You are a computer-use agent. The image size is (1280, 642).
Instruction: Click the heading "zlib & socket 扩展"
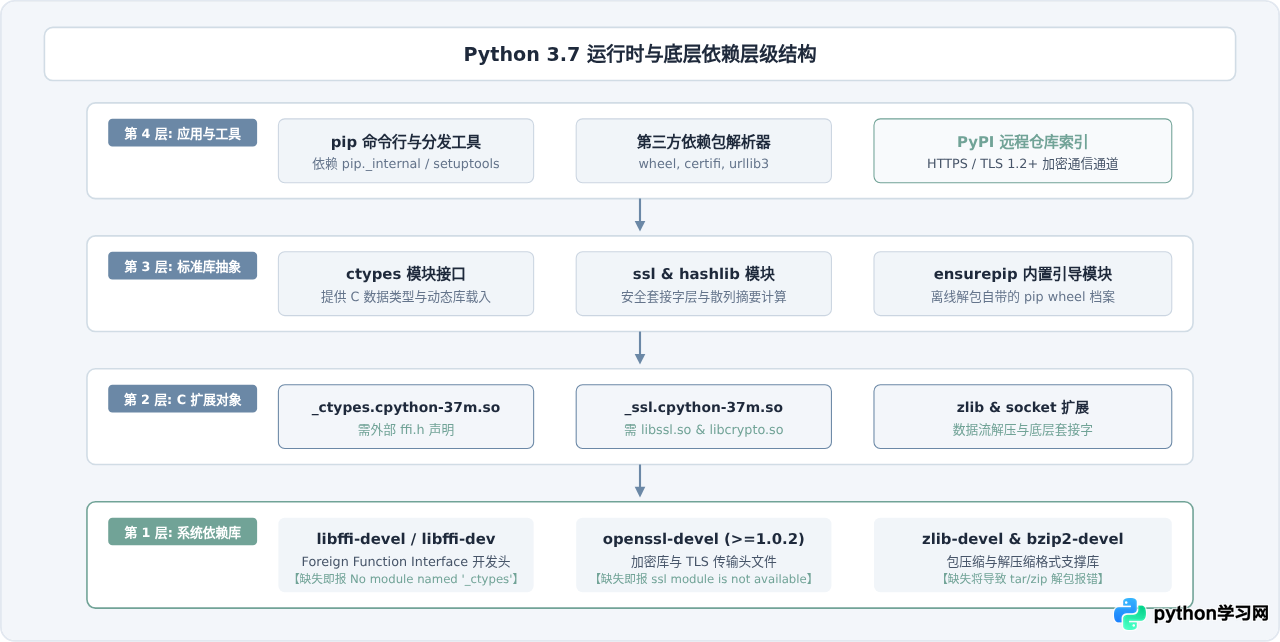(1022, 407)
